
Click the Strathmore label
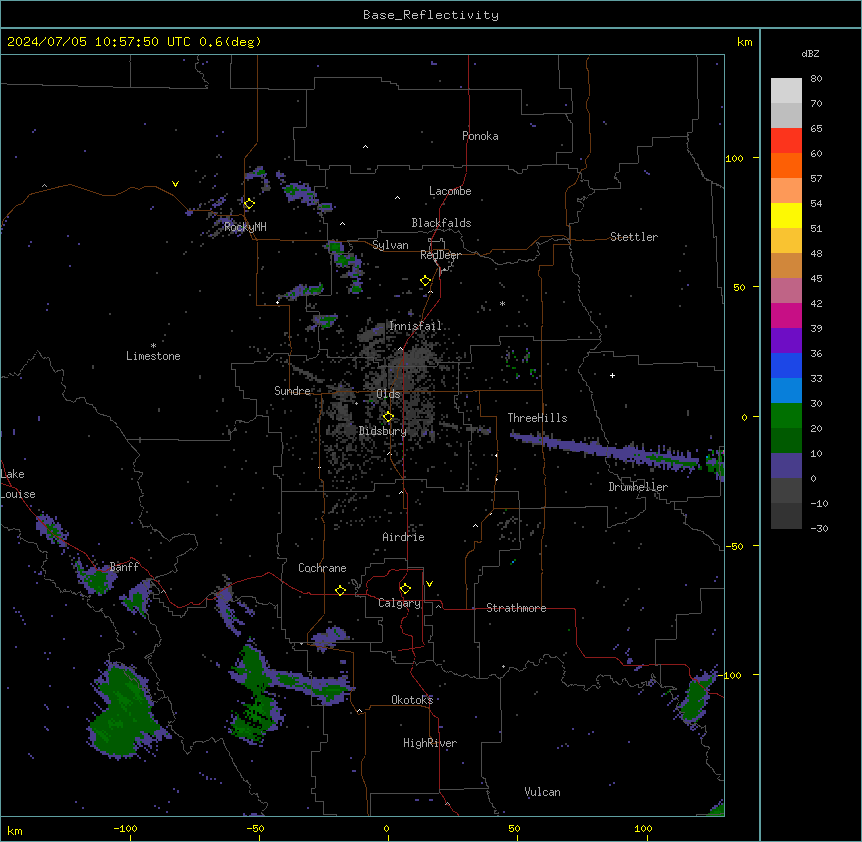(x=516, y=608)
